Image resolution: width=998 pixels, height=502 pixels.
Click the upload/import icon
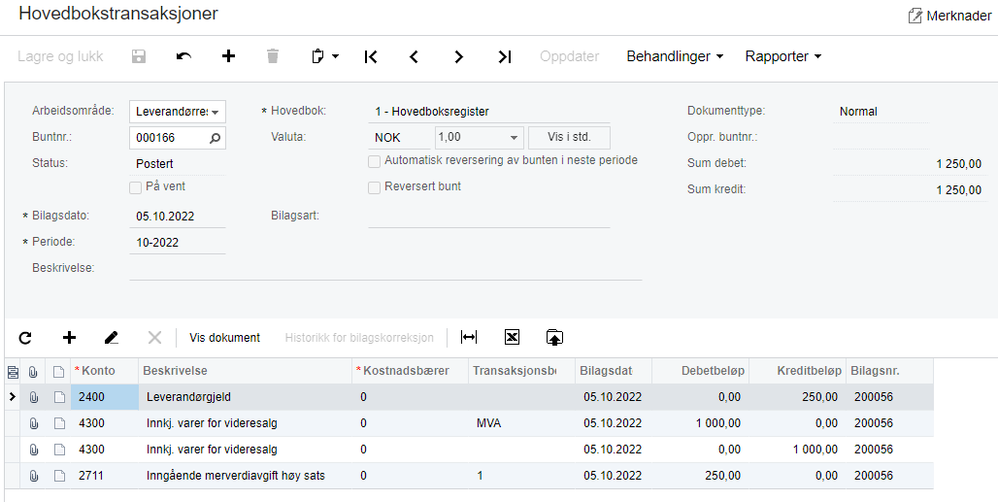554,337
